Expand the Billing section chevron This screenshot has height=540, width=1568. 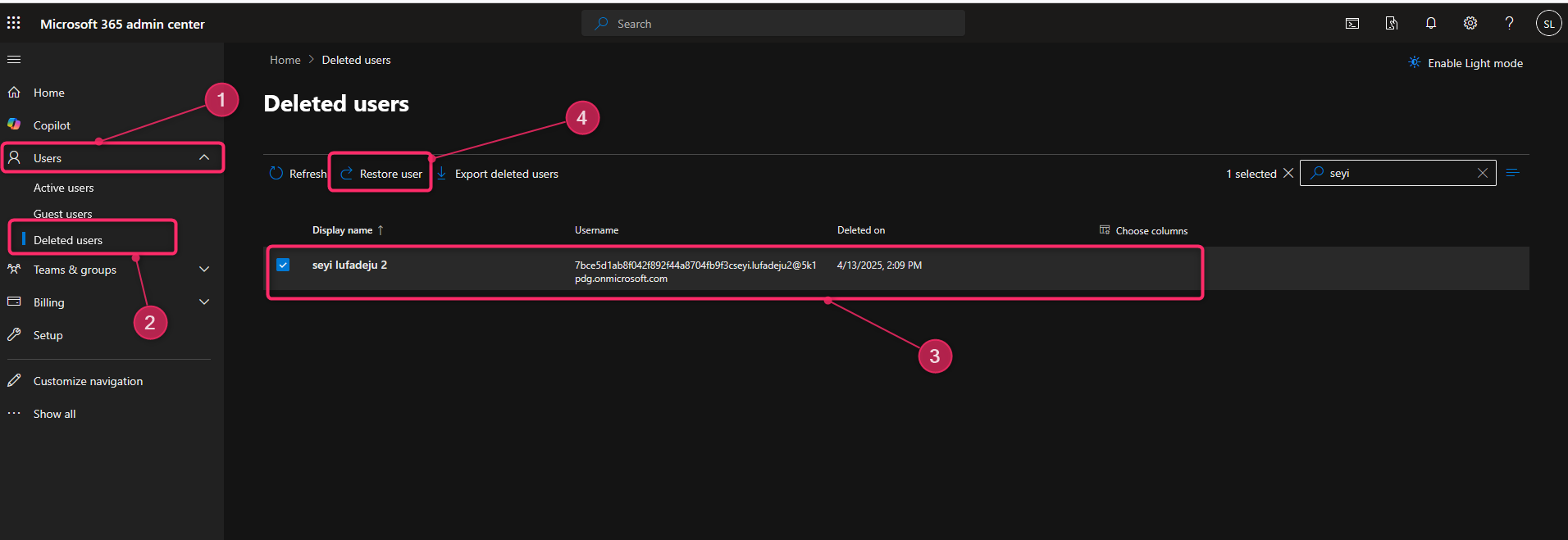[x=204, y=302]
